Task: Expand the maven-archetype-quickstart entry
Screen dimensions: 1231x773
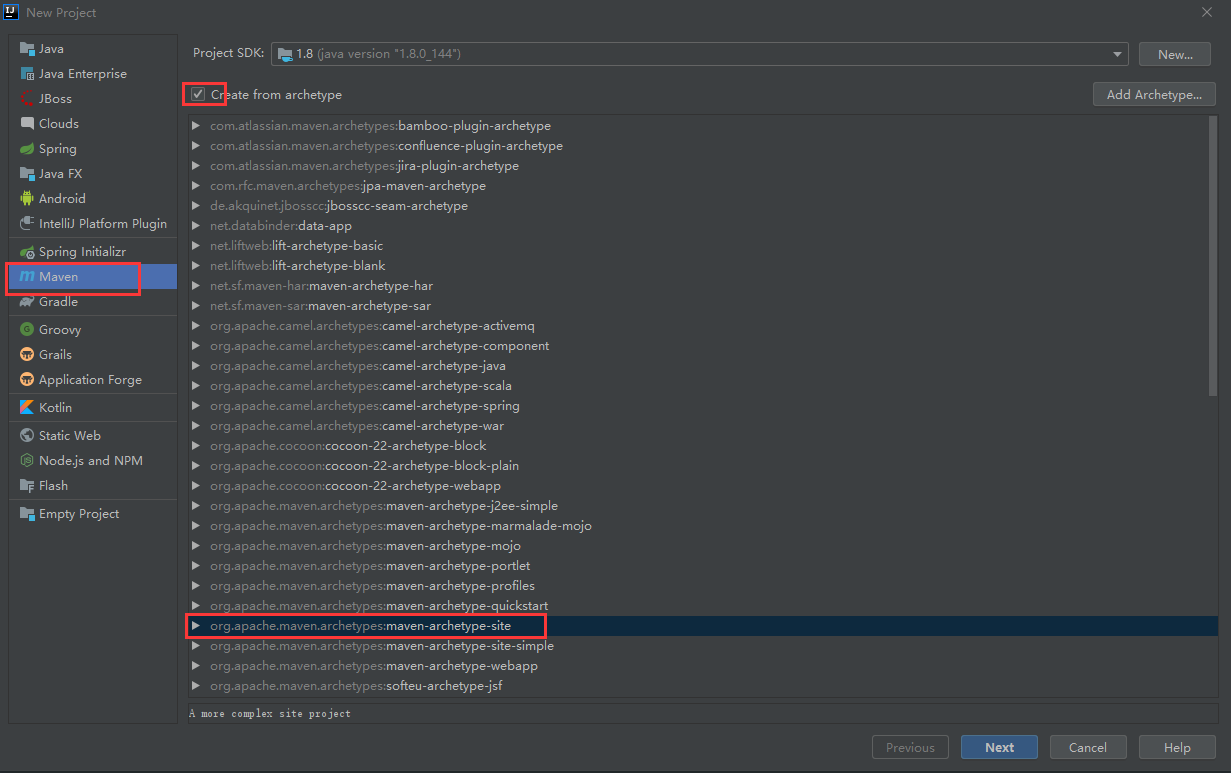Action: (x=196, y=606)
